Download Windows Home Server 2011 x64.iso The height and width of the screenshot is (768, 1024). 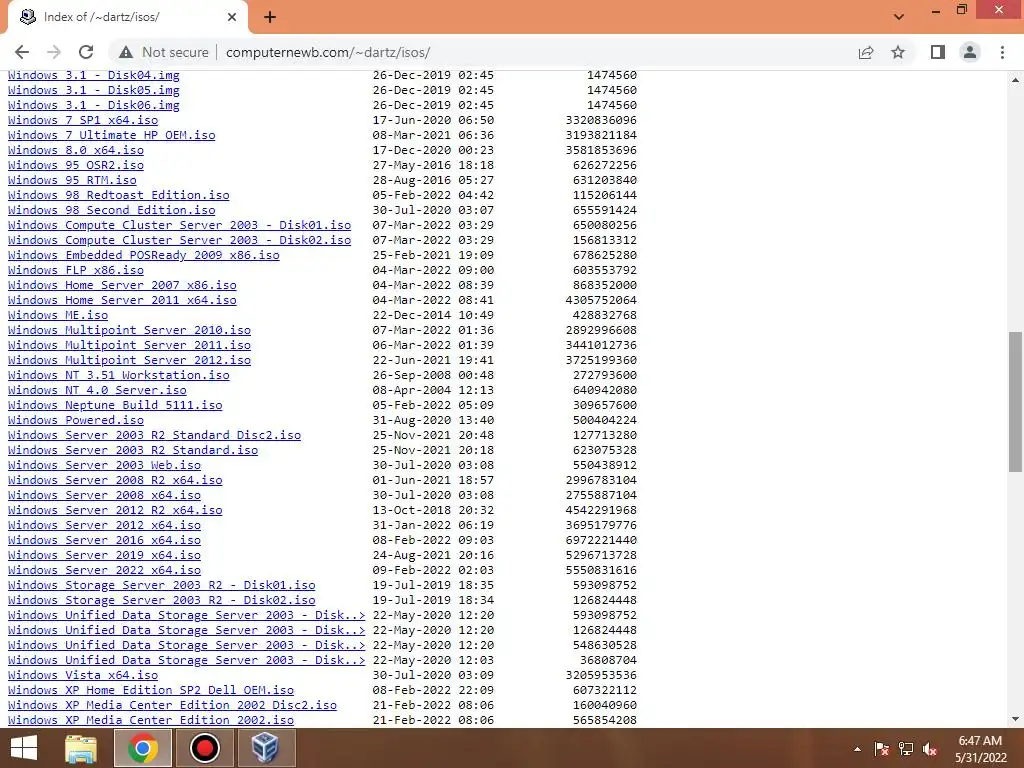[x=122, y=300]
